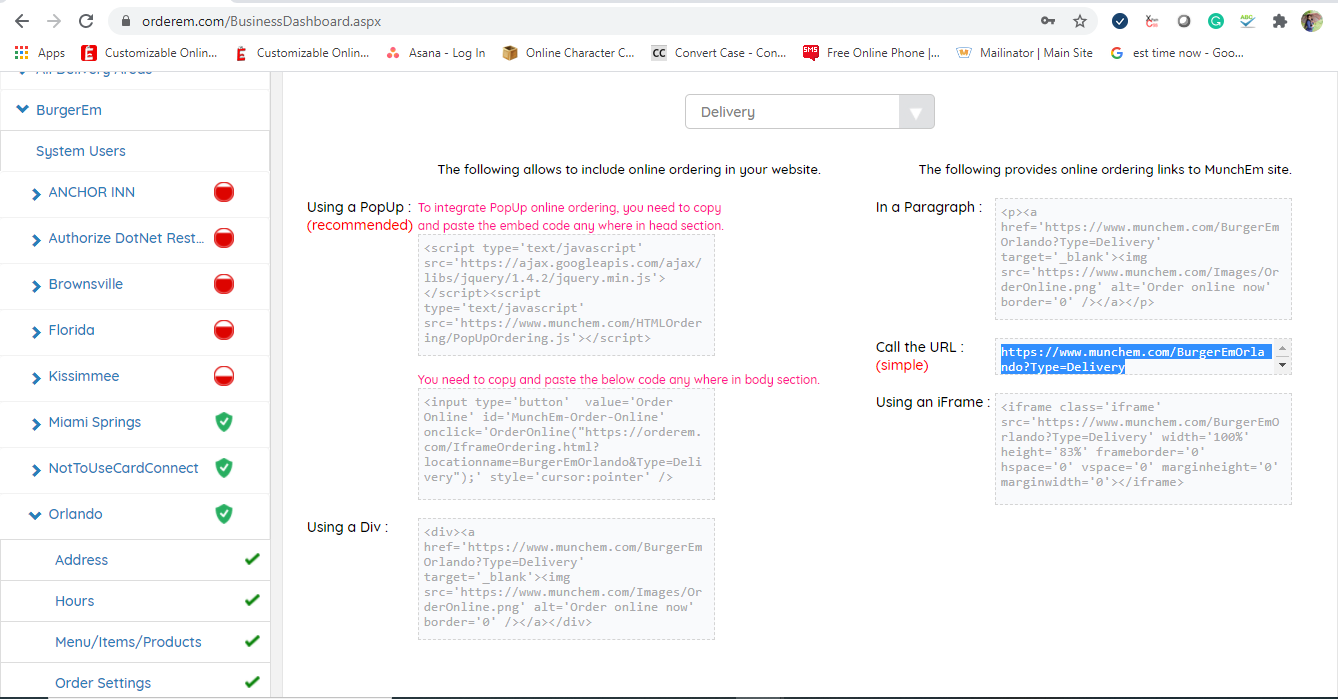Click the green shield icon beside Miami Springs
This screenshot has width=1338, height=699.
pyautogui.click(x=224, y=422)
